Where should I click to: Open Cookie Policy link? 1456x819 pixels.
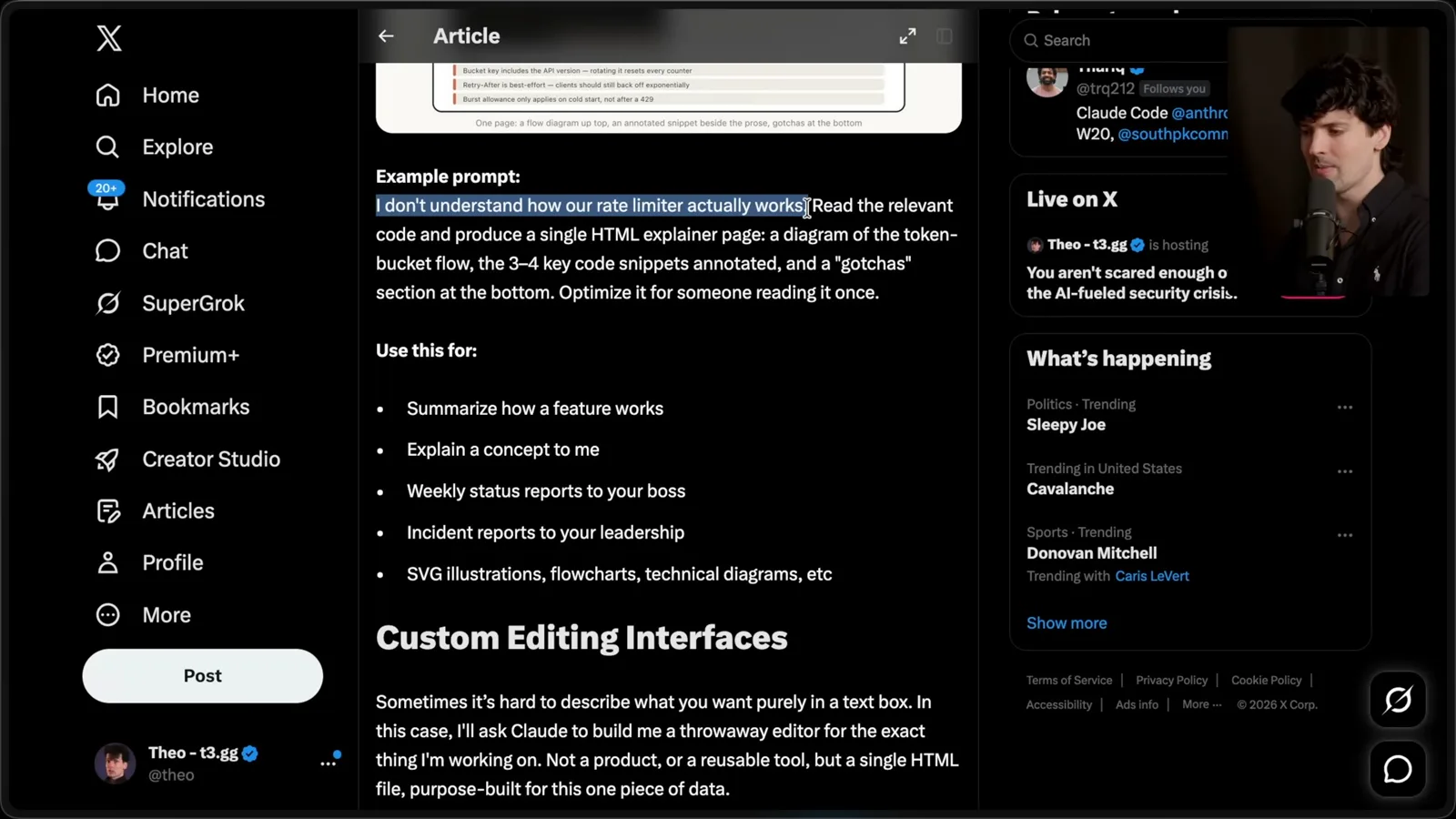point(1266,681)
